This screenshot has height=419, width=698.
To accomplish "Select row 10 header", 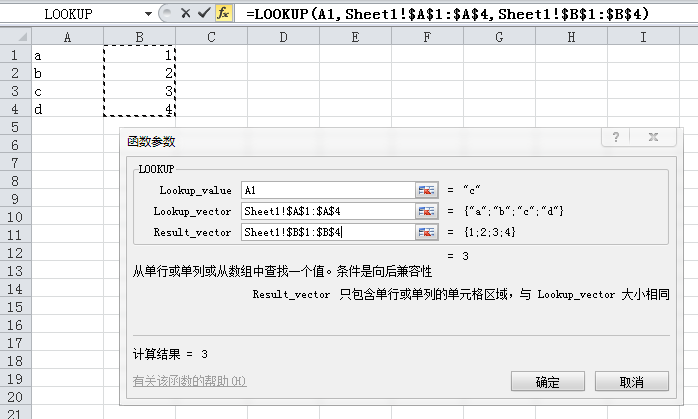I will tap(16, 217).
